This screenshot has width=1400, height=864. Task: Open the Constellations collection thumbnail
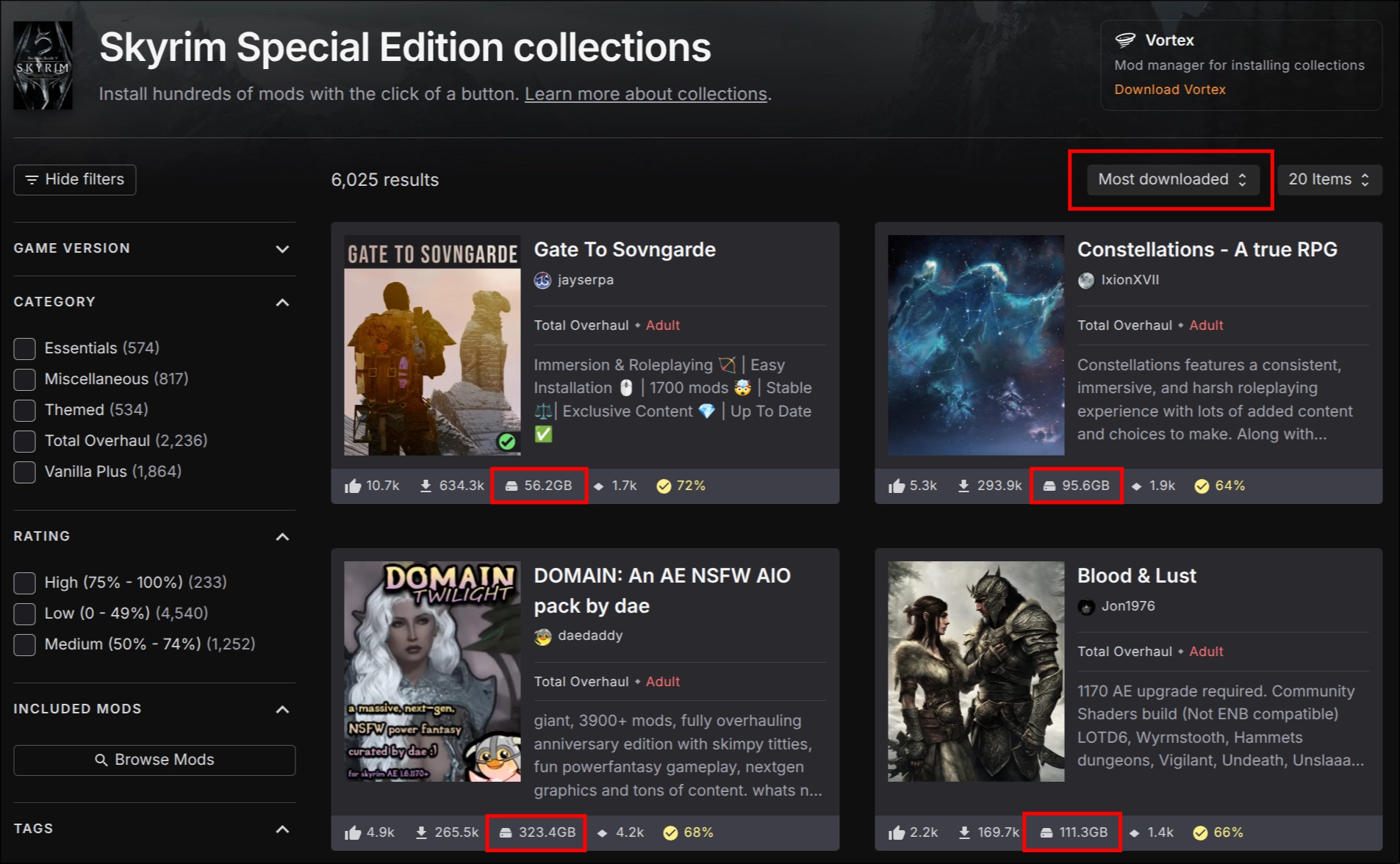coord(975,345)
